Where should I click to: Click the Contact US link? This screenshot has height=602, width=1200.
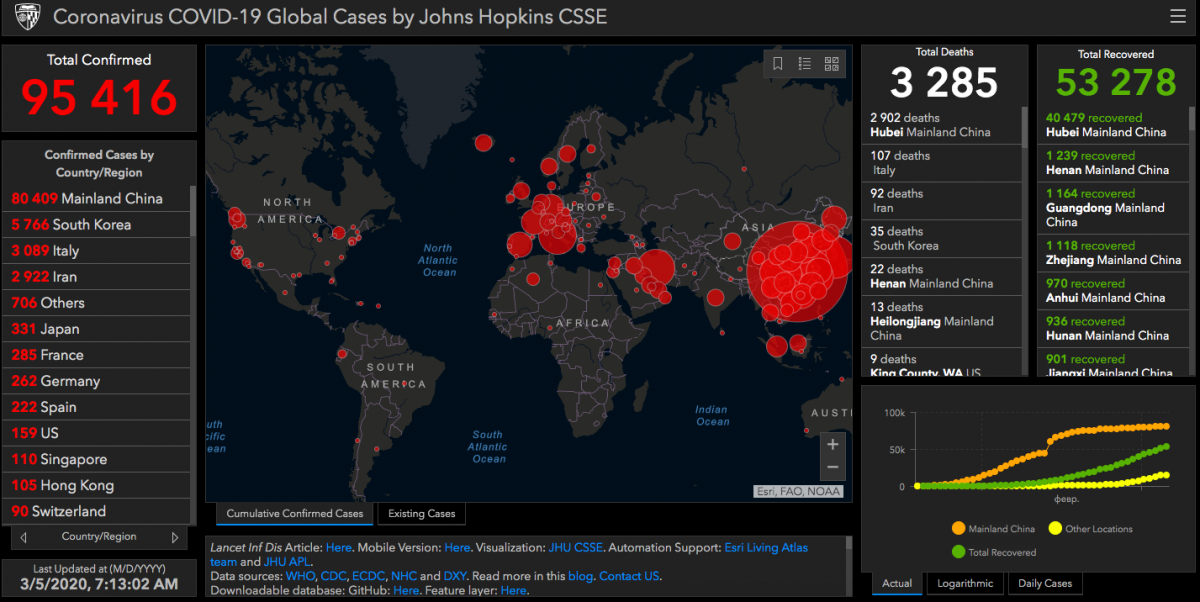(x=629, y=576)
